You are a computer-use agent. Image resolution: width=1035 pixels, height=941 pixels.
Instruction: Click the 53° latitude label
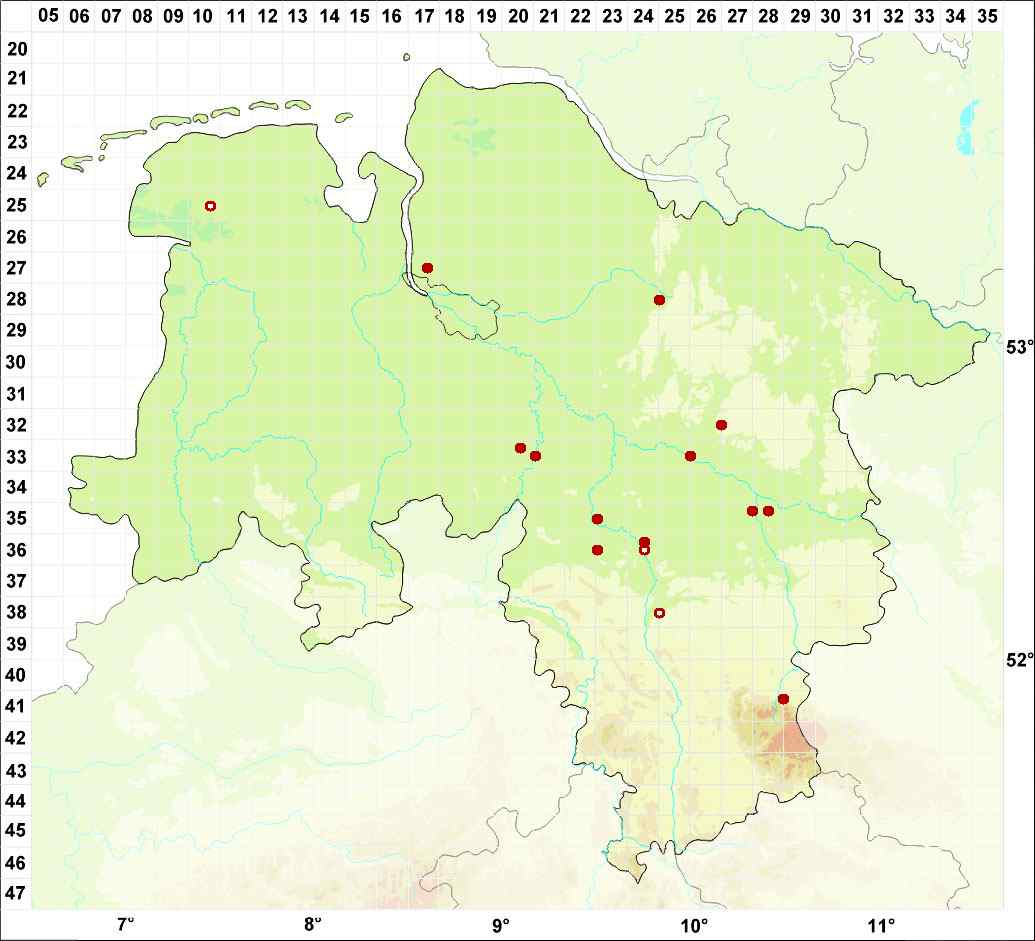pos(1018,347)
